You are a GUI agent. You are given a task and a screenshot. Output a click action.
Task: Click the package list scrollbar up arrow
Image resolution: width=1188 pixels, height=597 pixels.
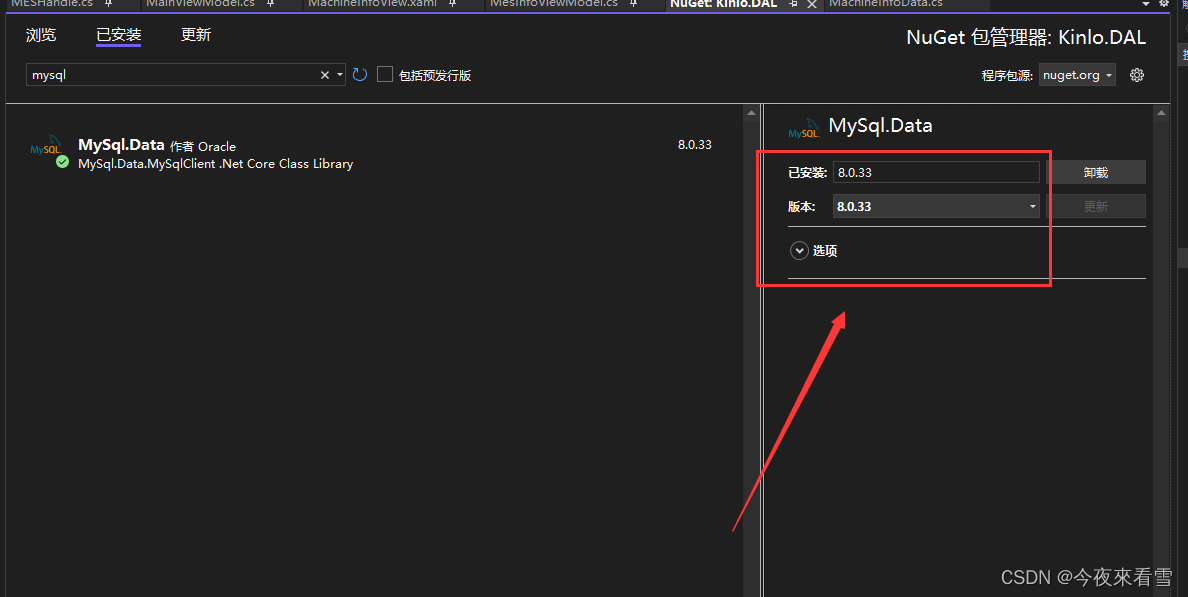(x=751, y=113)
